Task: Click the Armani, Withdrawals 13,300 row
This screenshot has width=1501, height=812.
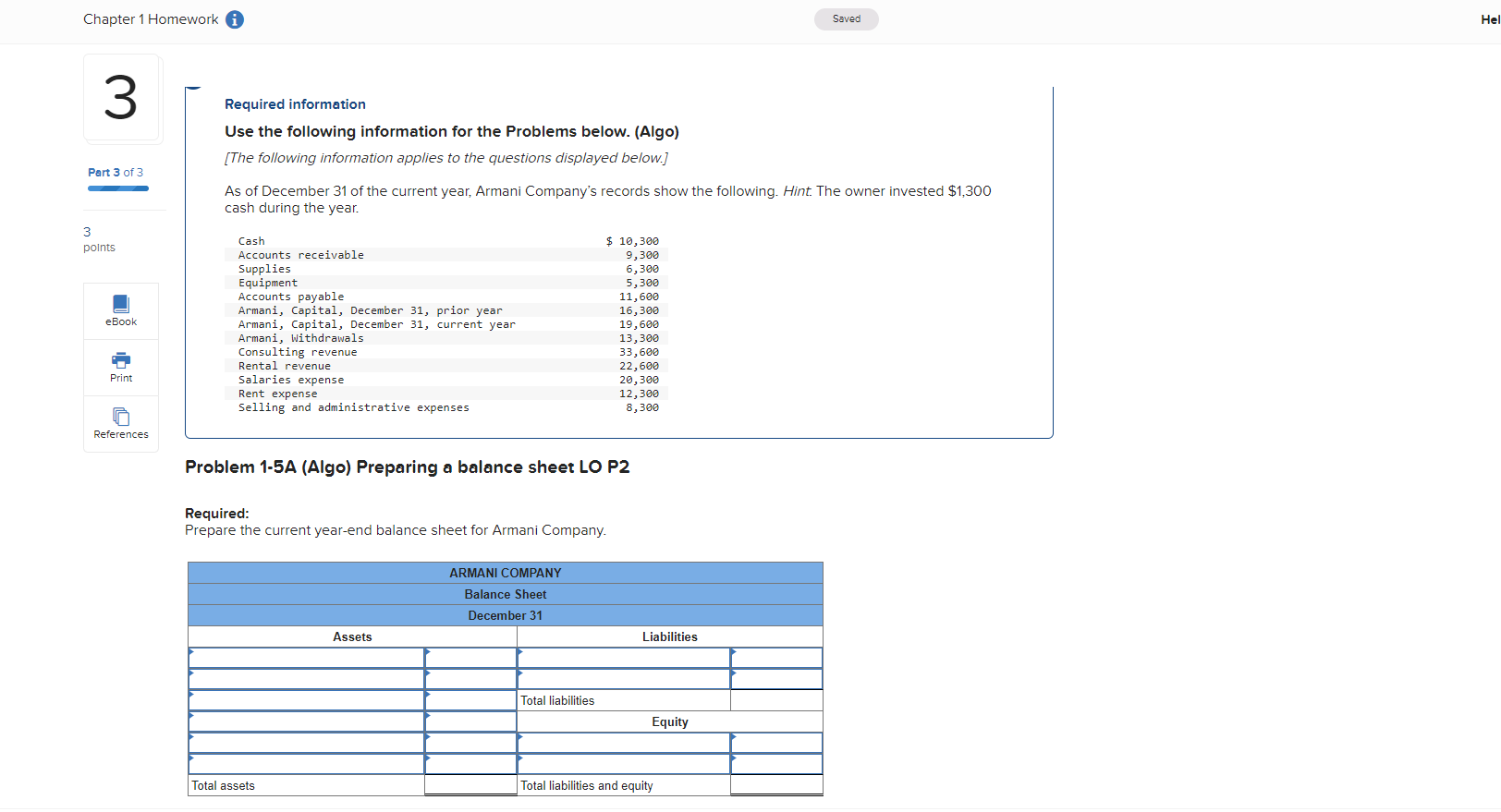Action: pyautogui.click(x=446, y=338)
